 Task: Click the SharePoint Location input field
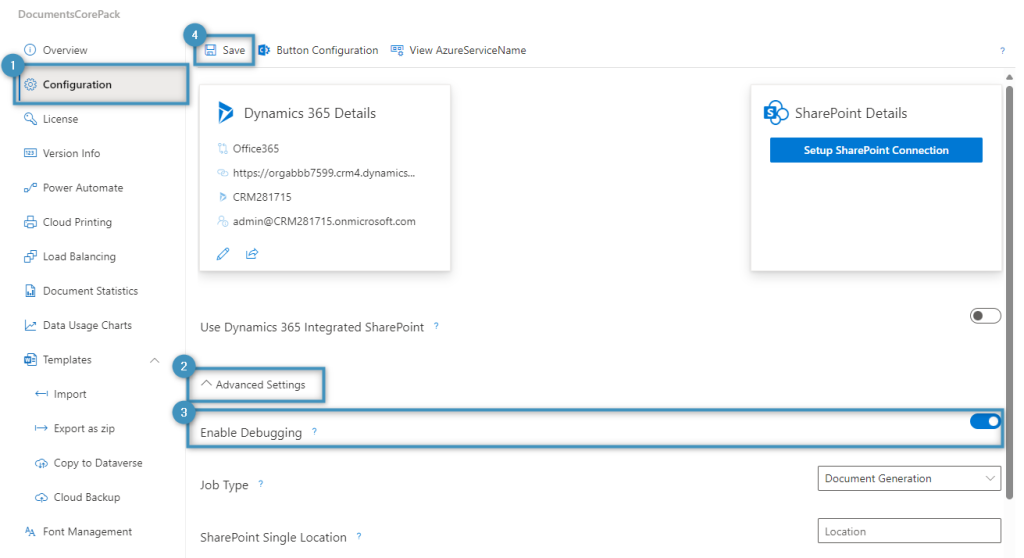[909, 531]
